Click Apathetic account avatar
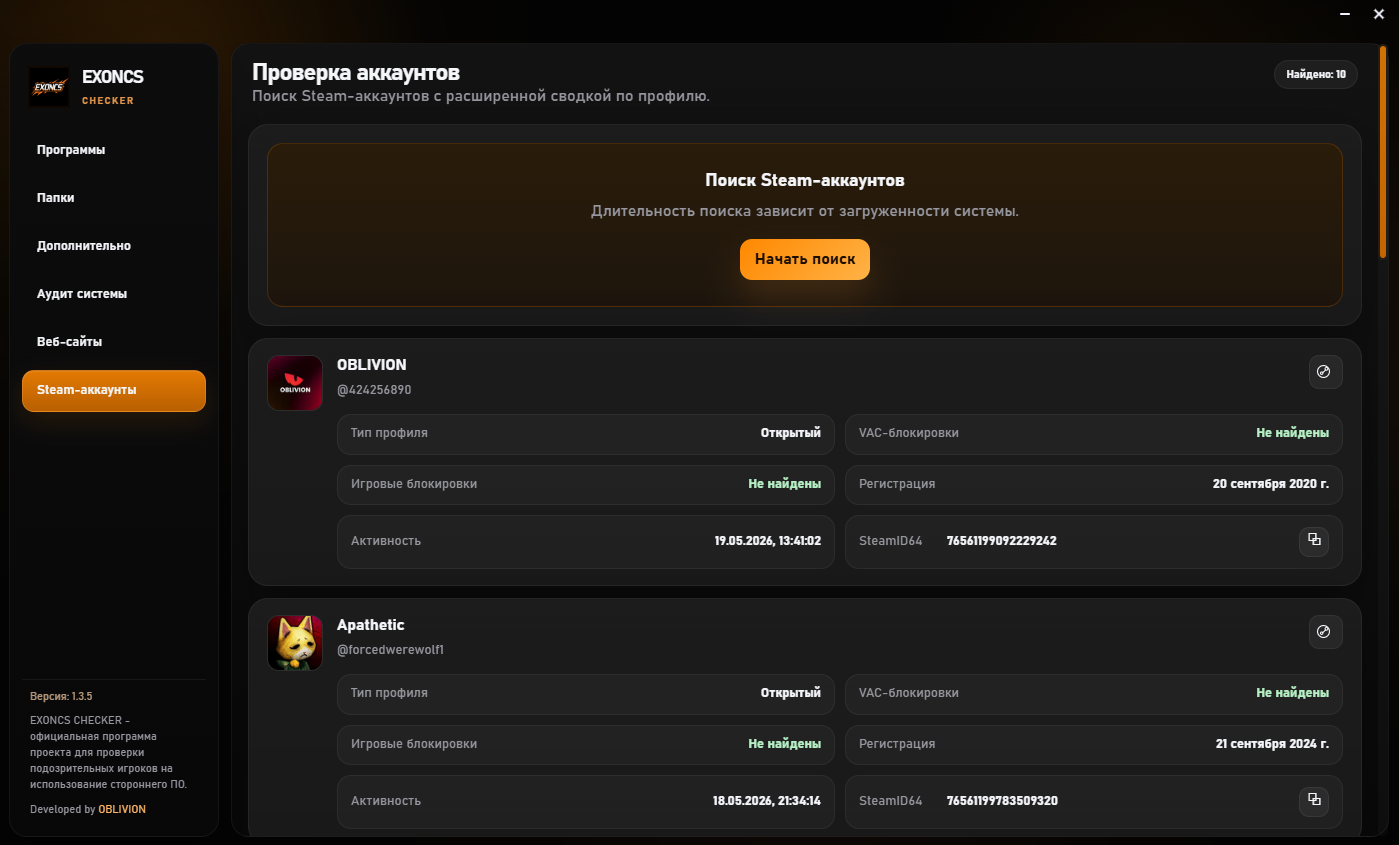The height and width of the screenshot is (845, 1399). [295, 643]
